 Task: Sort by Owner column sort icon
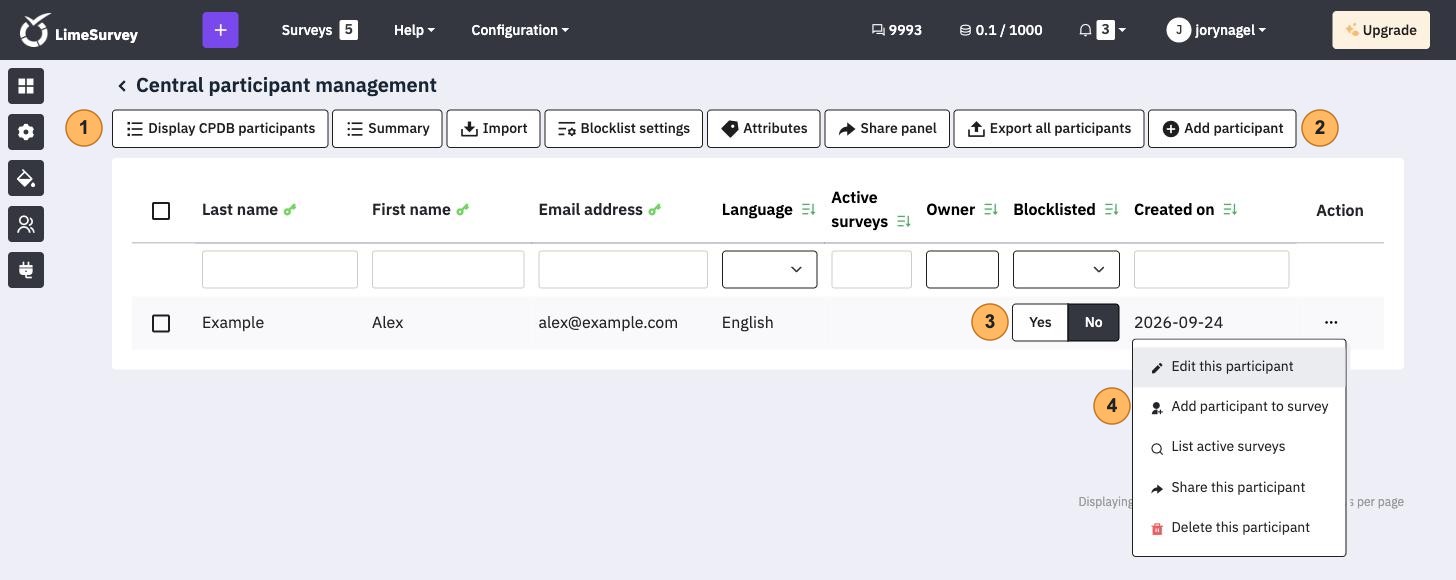(x=991, y=210)
